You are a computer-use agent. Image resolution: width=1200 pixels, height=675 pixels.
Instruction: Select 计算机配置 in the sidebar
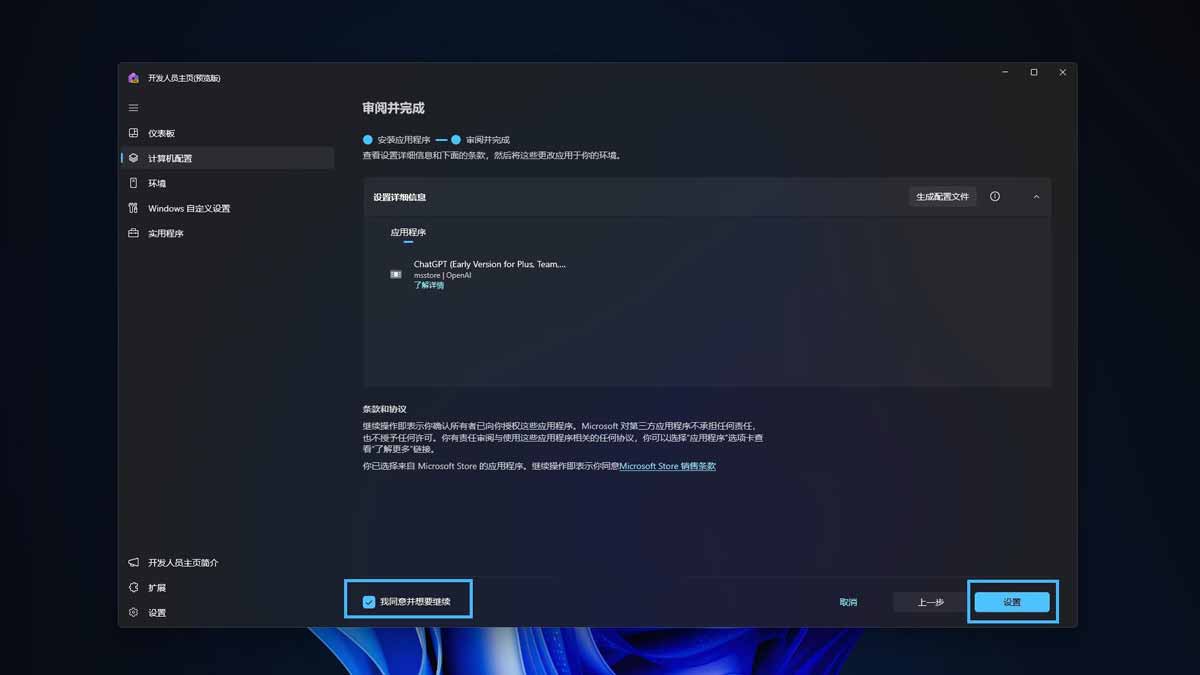[170, 158]
